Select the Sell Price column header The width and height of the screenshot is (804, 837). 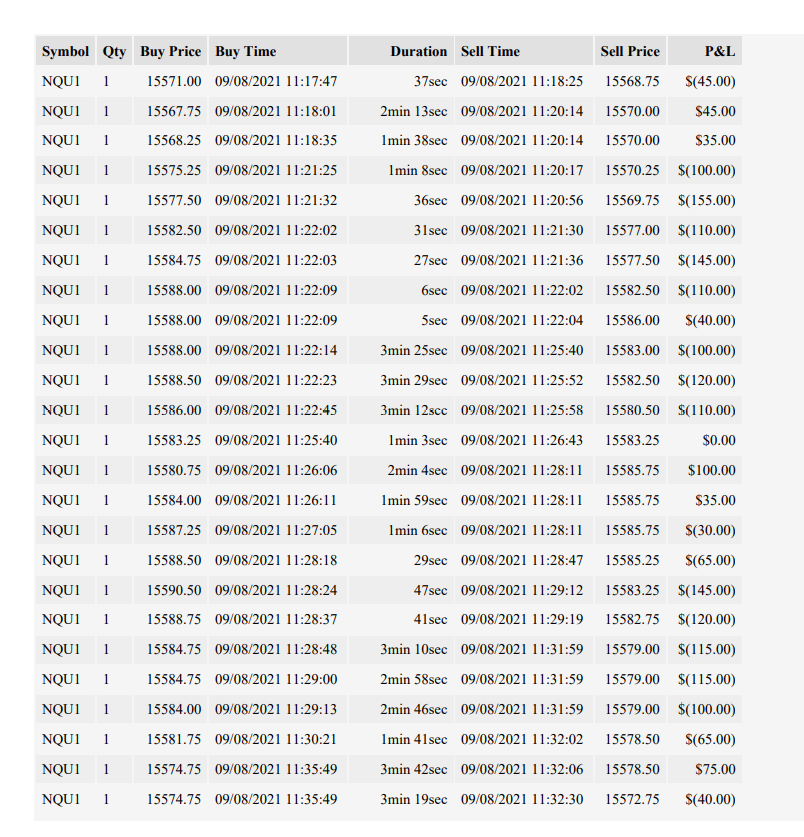tap(630, 51)
